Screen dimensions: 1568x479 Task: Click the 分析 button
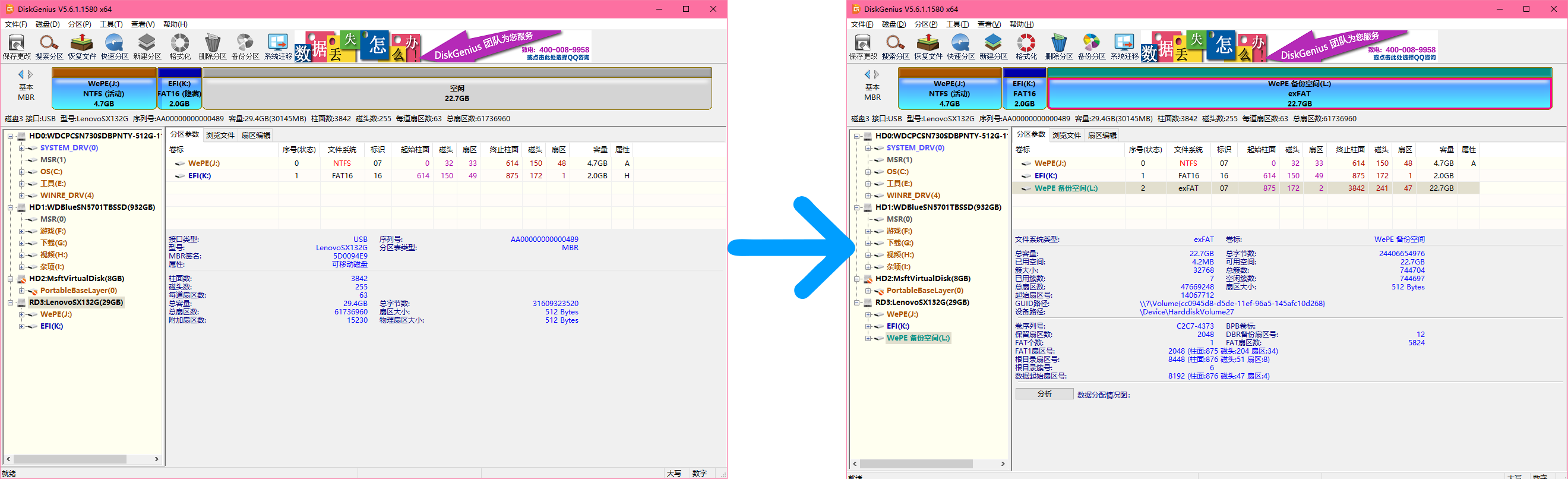(1044, 394)
